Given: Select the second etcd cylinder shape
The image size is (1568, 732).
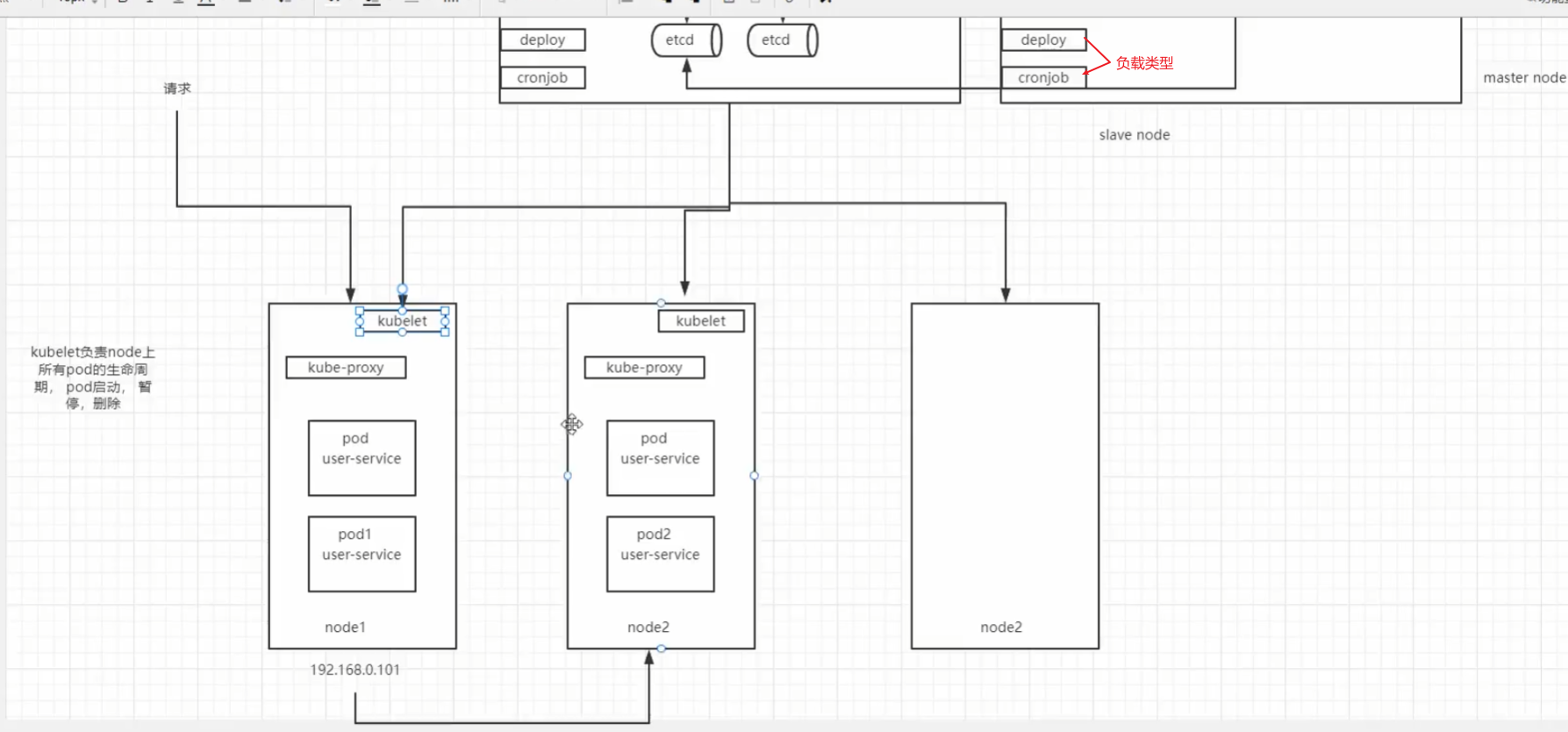Looking at the screenshot, I should (782, 40).
